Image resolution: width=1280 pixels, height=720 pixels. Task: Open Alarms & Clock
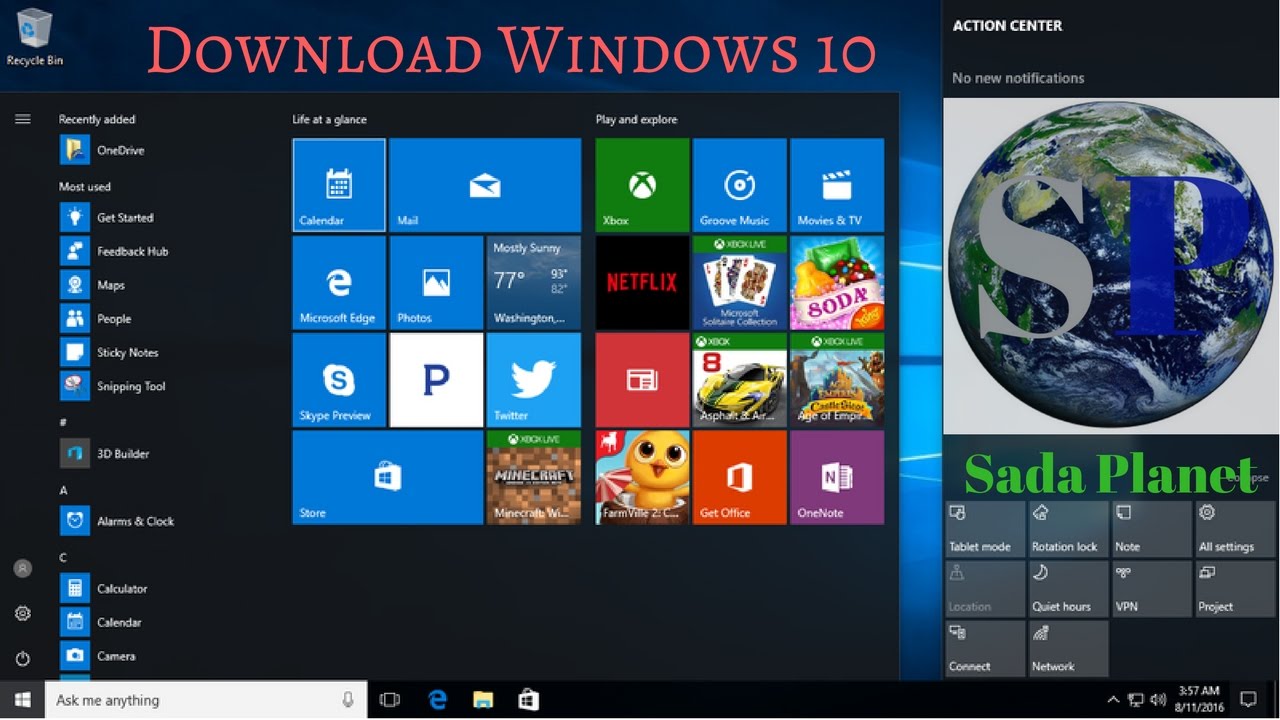coord(117,521)
